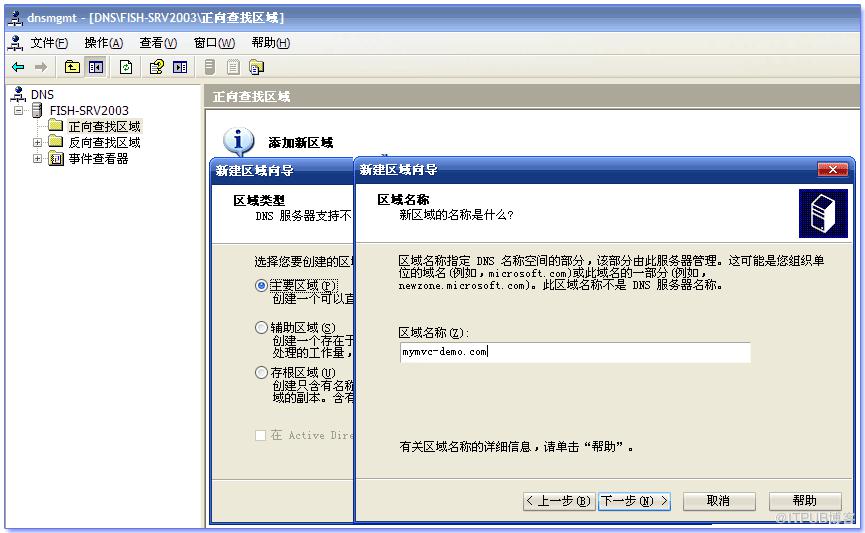Select the DNS root node icon
The height and width of the screenshot is (533, 865).
coord(19,94)
